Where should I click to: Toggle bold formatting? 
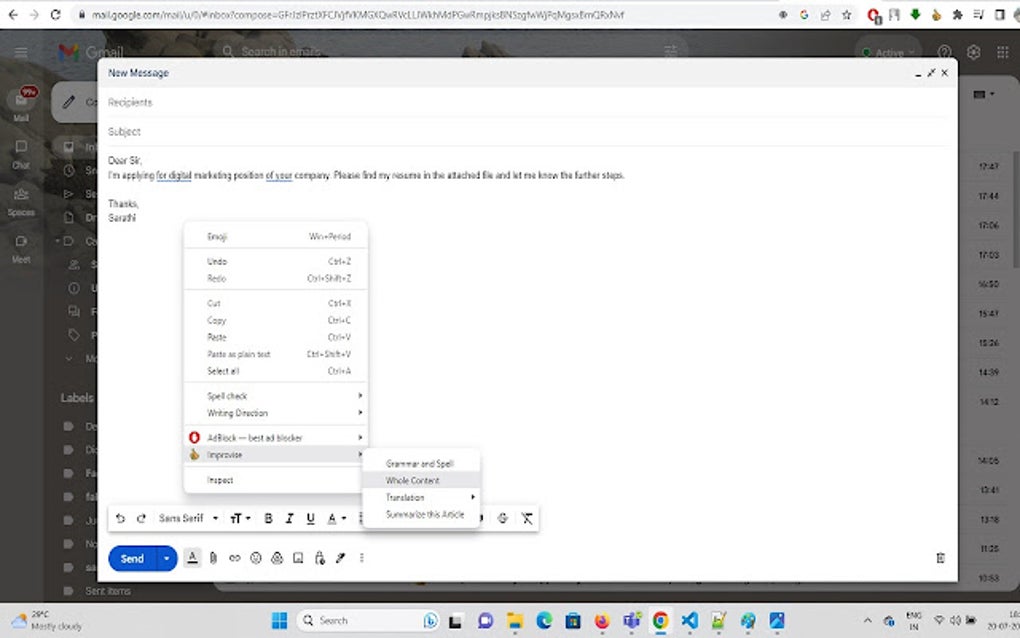pos(268,518)
